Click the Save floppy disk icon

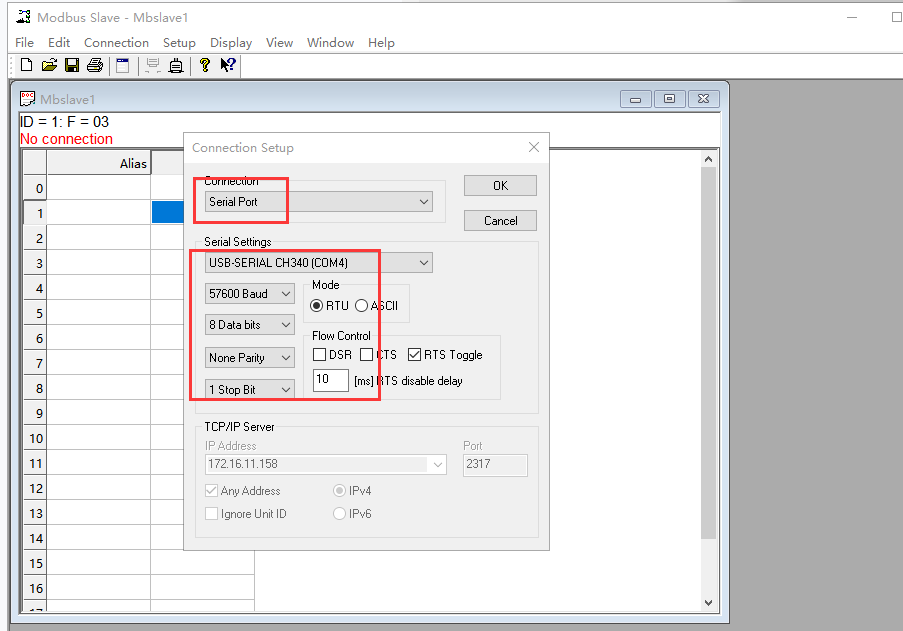(x=72, y=66)
